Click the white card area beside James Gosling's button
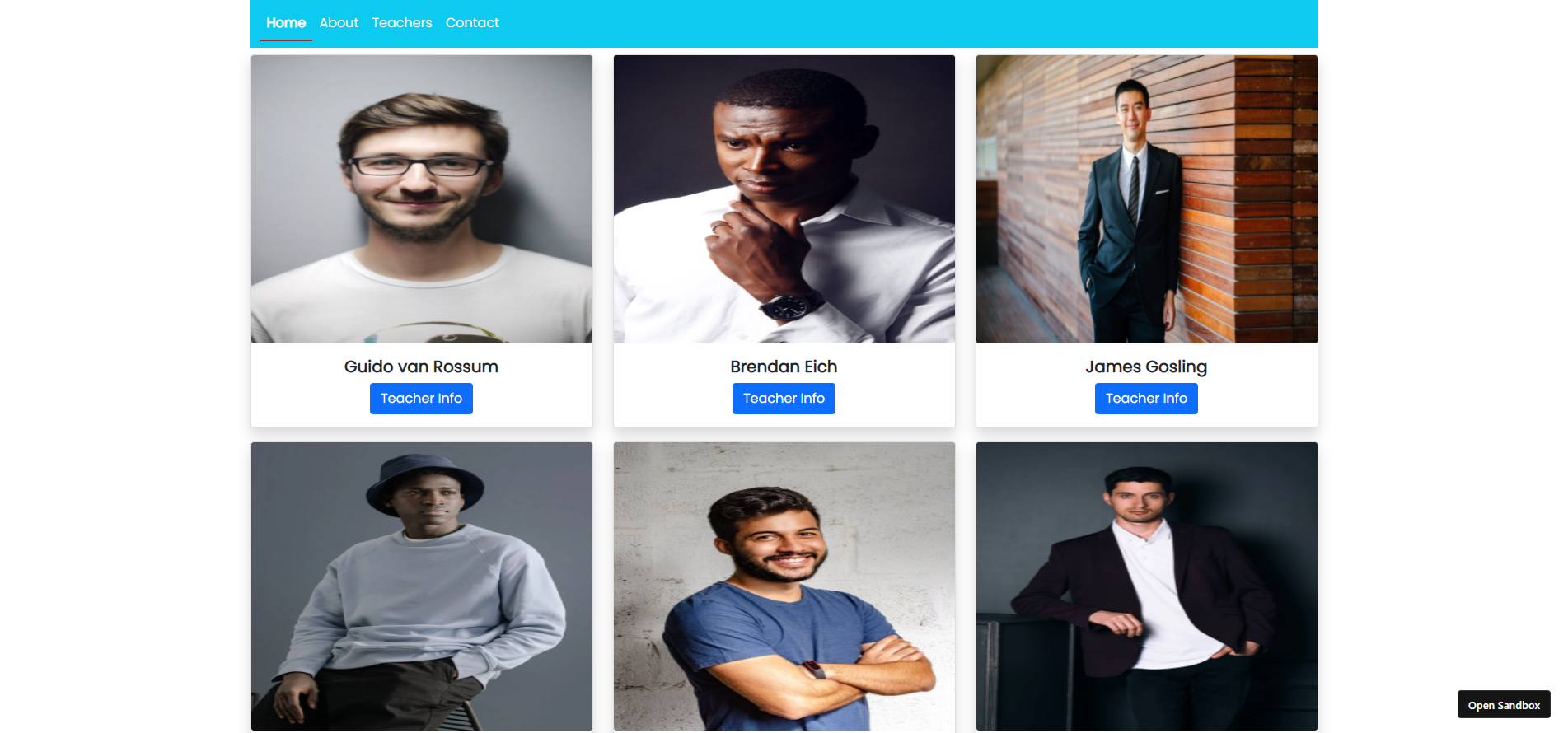This screenshot has width=1568, height=733. (x=1257, y=399)
